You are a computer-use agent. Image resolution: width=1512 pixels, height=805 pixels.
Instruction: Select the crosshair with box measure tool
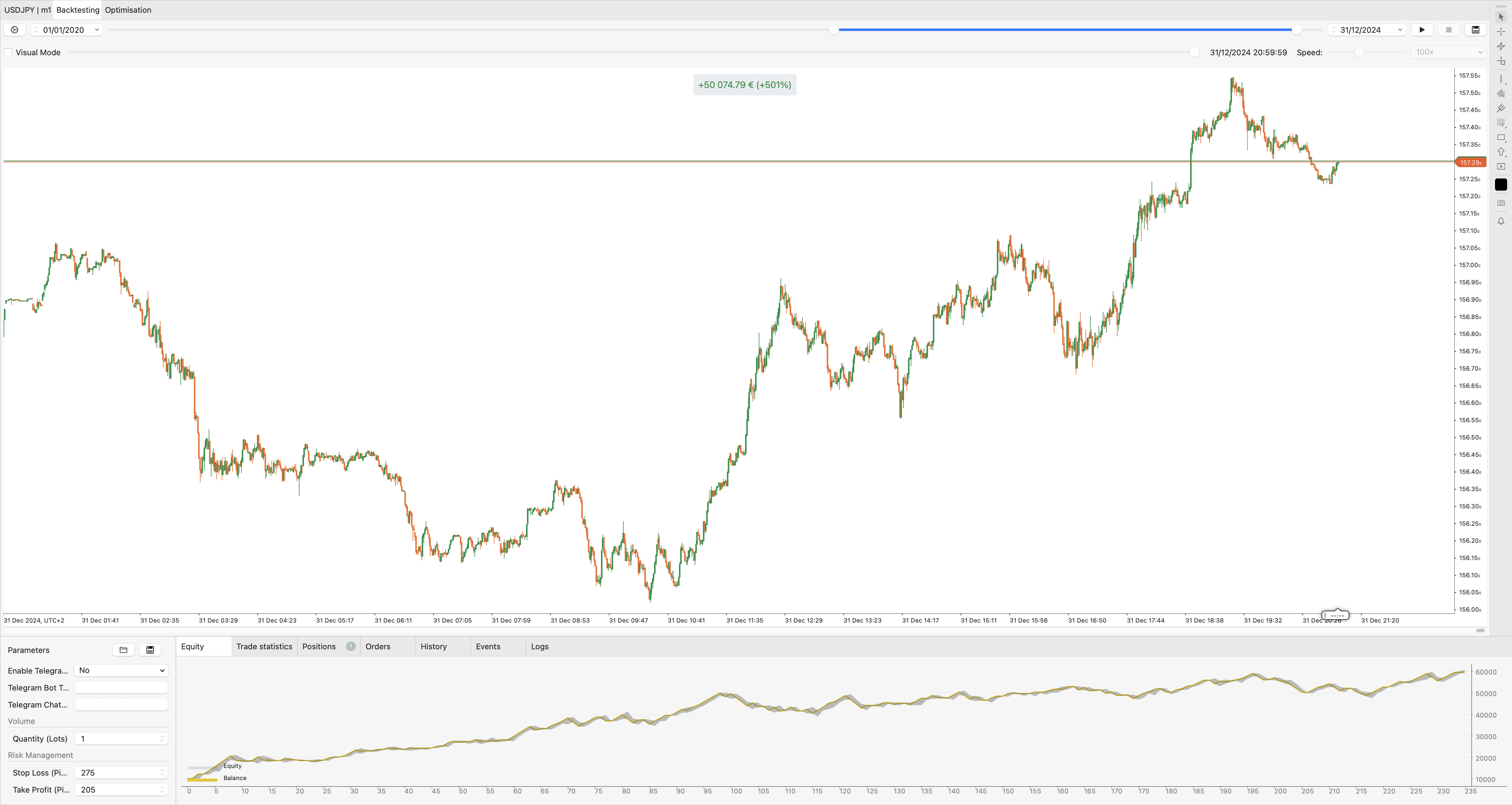tap(1501, 61)
